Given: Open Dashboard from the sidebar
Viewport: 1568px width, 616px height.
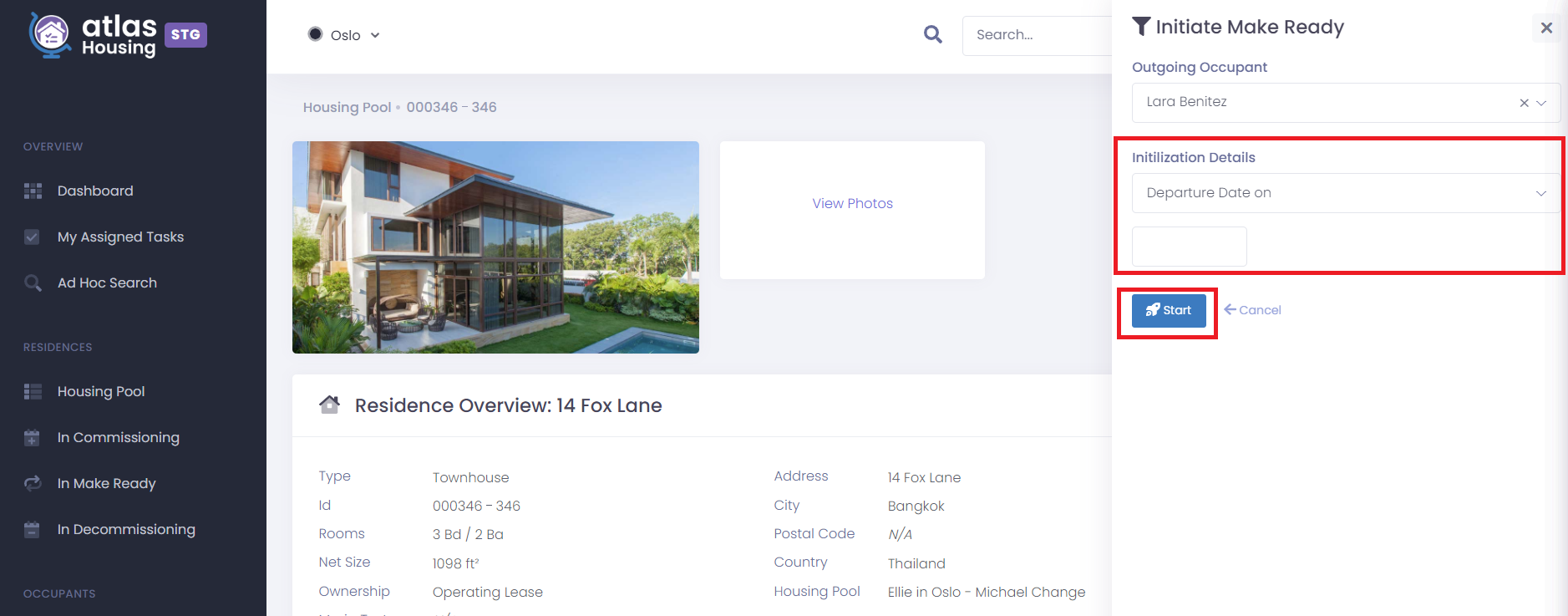Looking at the screenshot, I should (x=95, y=191).
